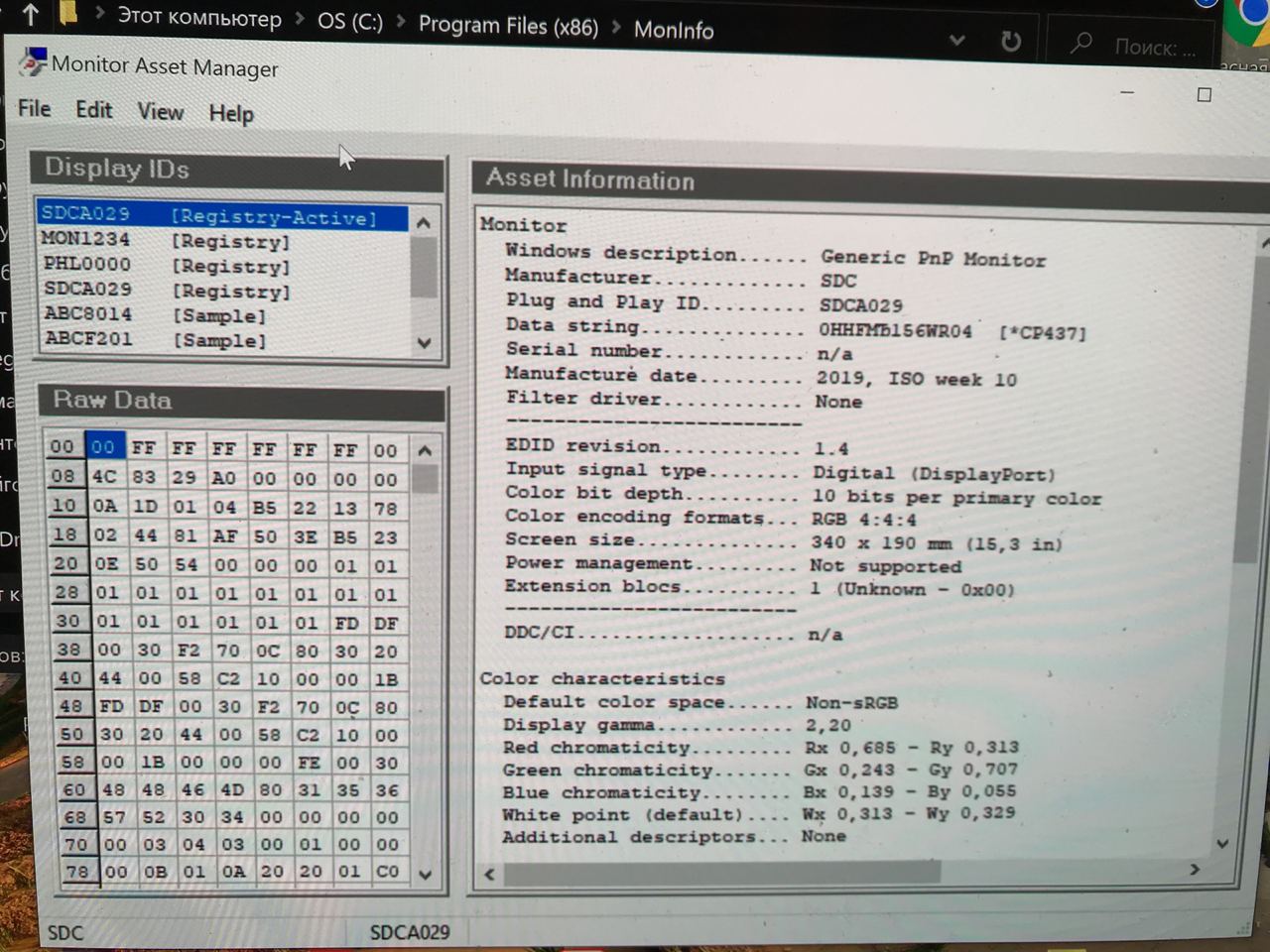Click 'MonInfo' breadcrumb segment

pos(674,30)
